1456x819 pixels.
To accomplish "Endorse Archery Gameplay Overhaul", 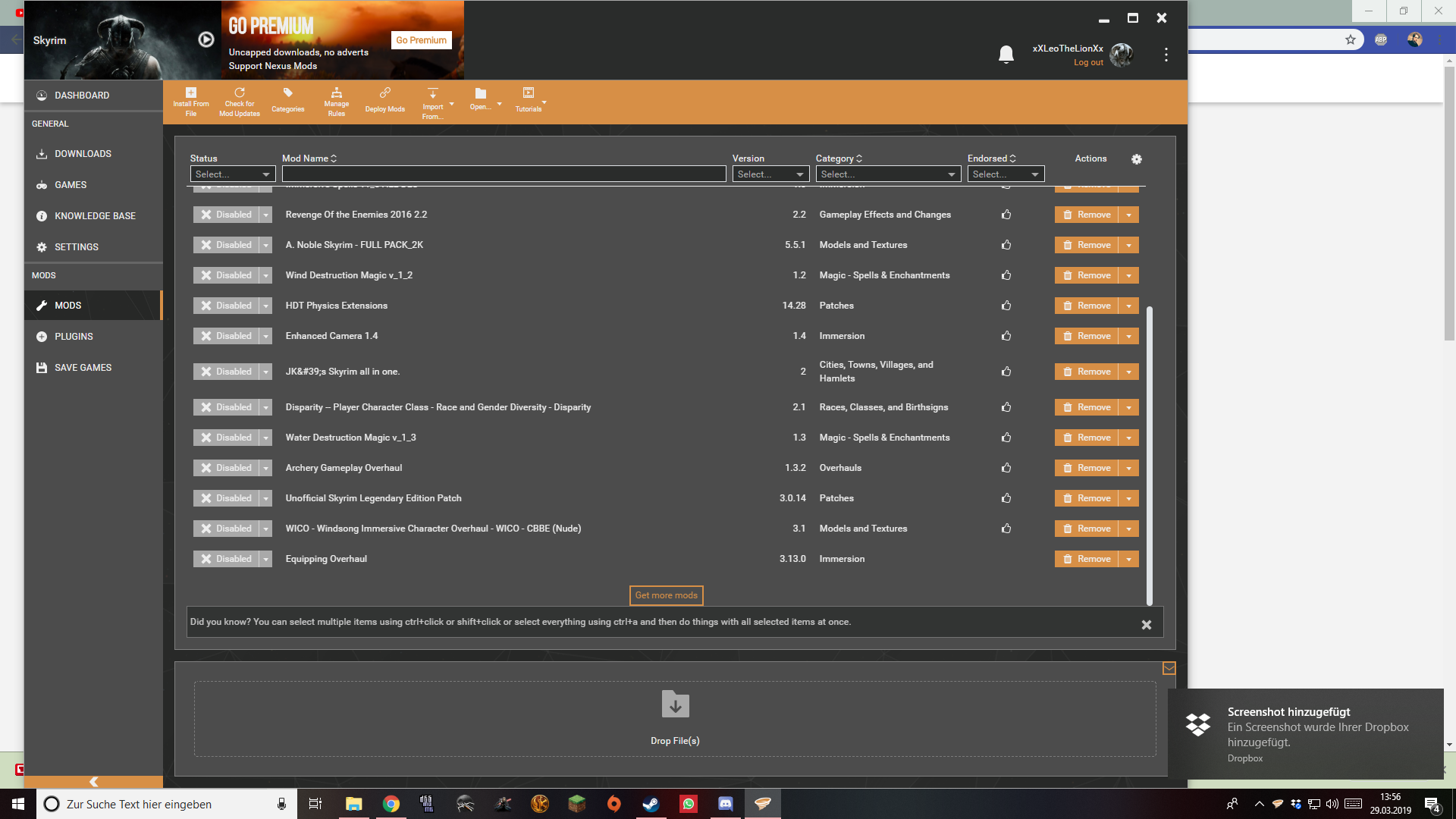I will (x=1006, y=468).
